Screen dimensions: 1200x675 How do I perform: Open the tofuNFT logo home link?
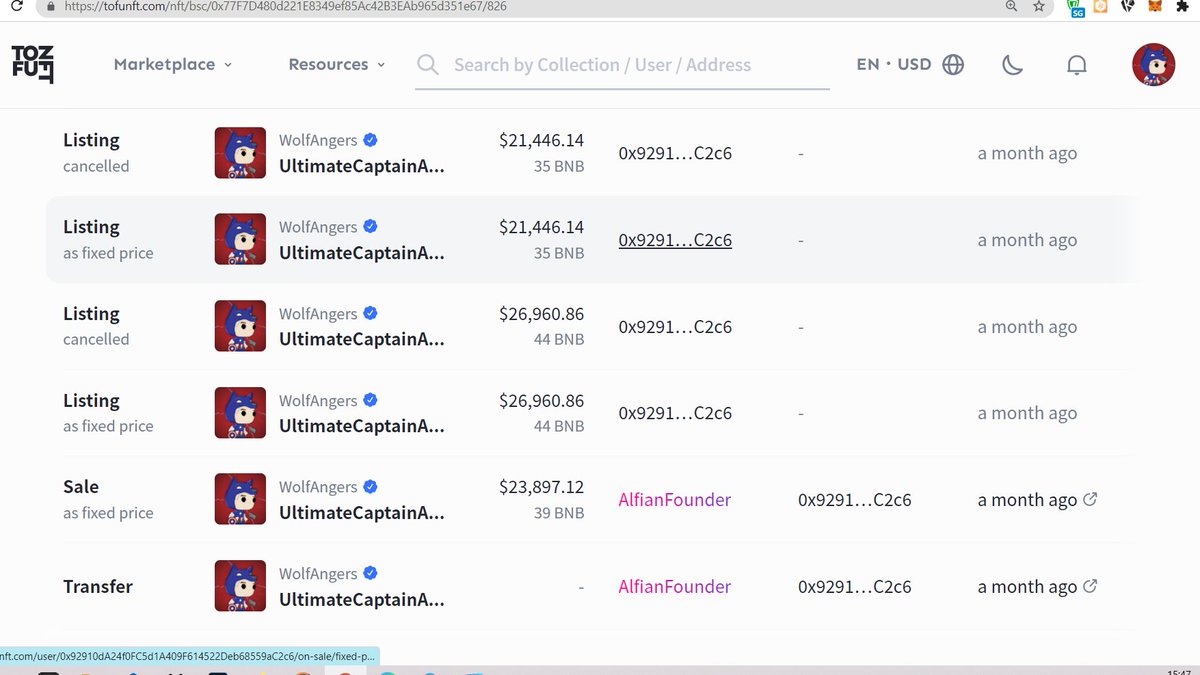[x=33, y=64]
